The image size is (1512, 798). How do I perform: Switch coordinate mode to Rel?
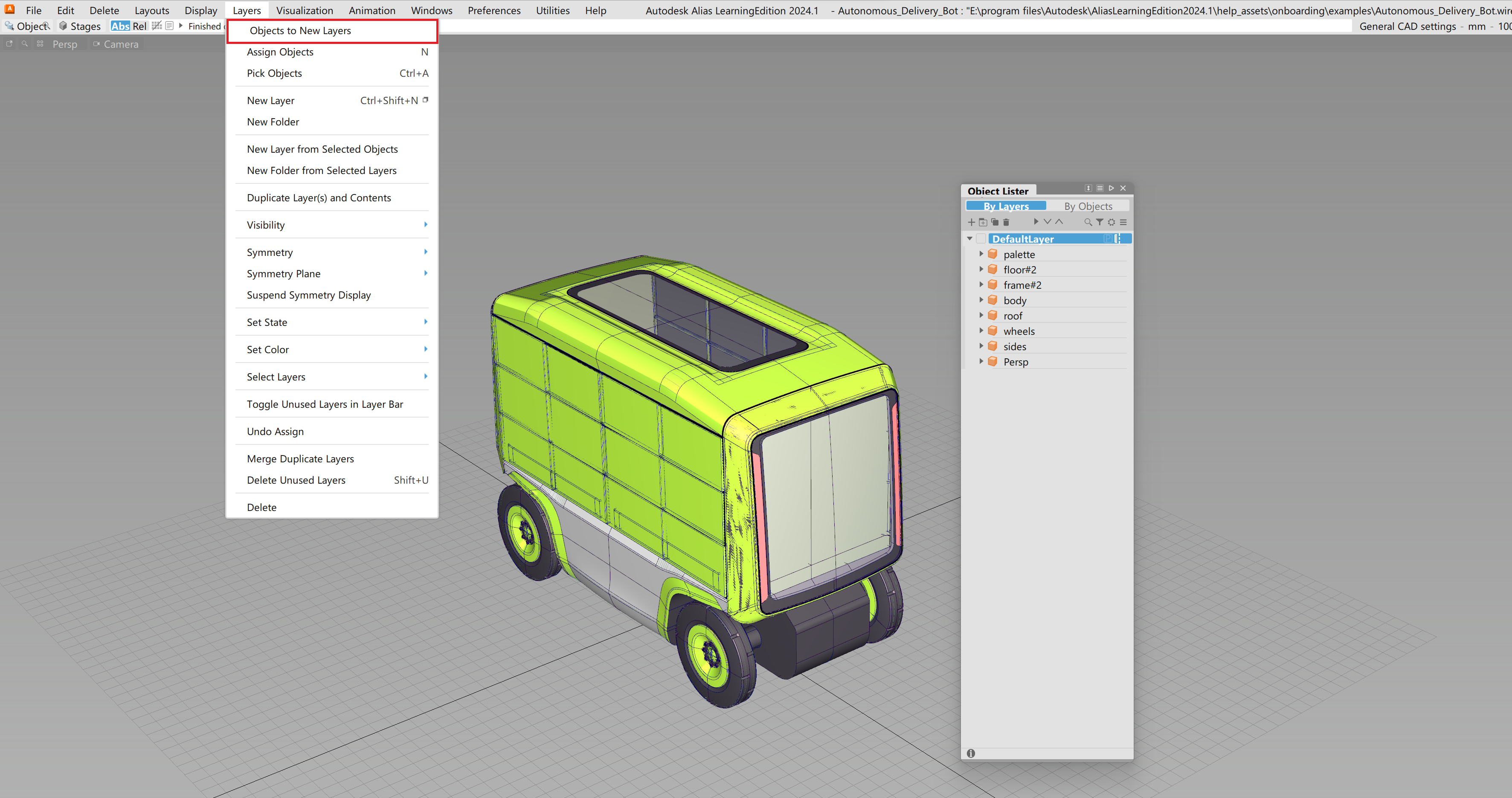(139, 26)
